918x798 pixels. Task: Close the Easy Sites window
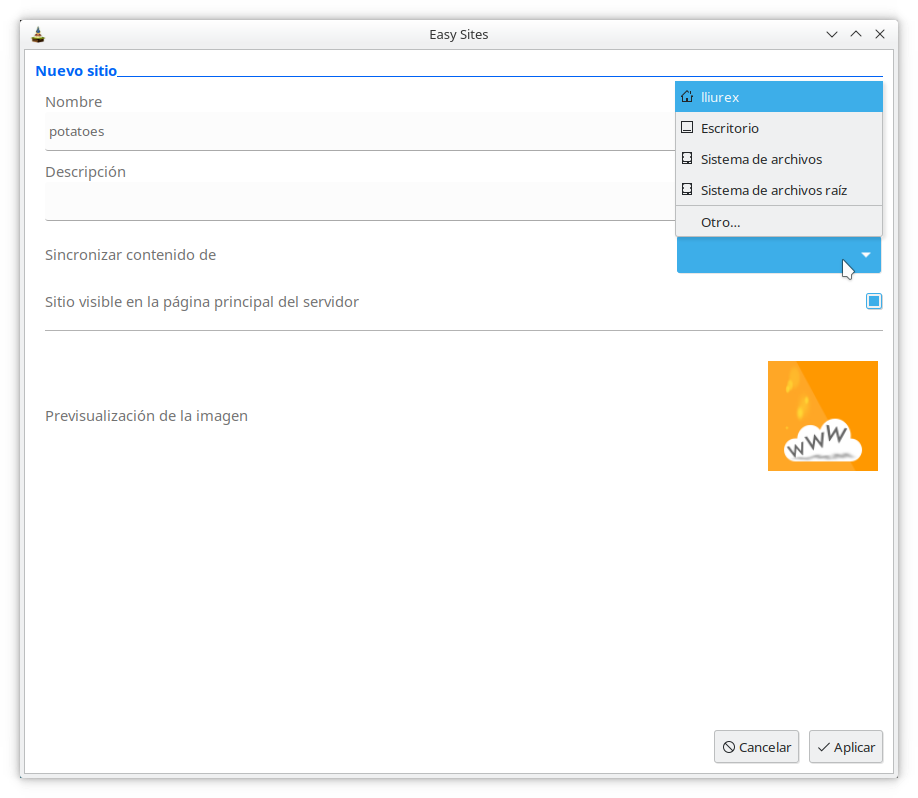pyautogui.click(x=880, y=34)
